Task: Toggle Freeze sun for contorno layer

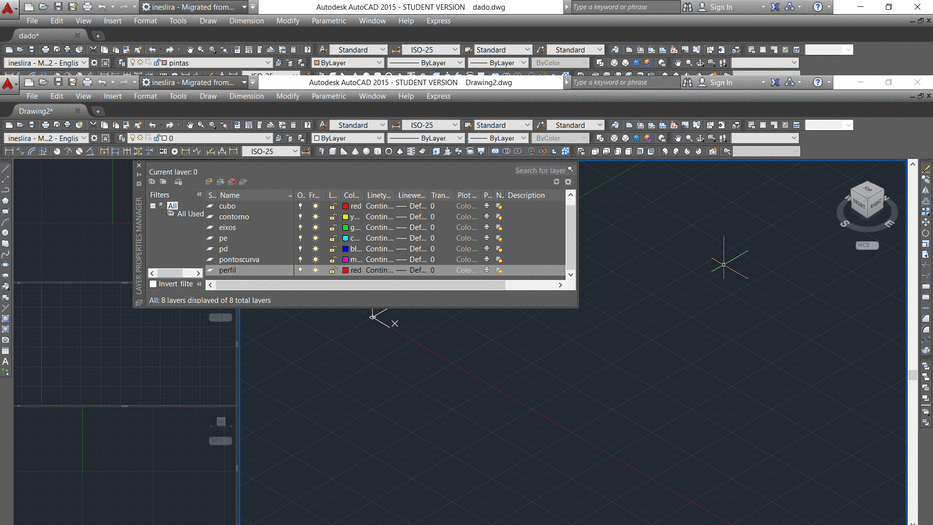Action: (x=315, y=217)
